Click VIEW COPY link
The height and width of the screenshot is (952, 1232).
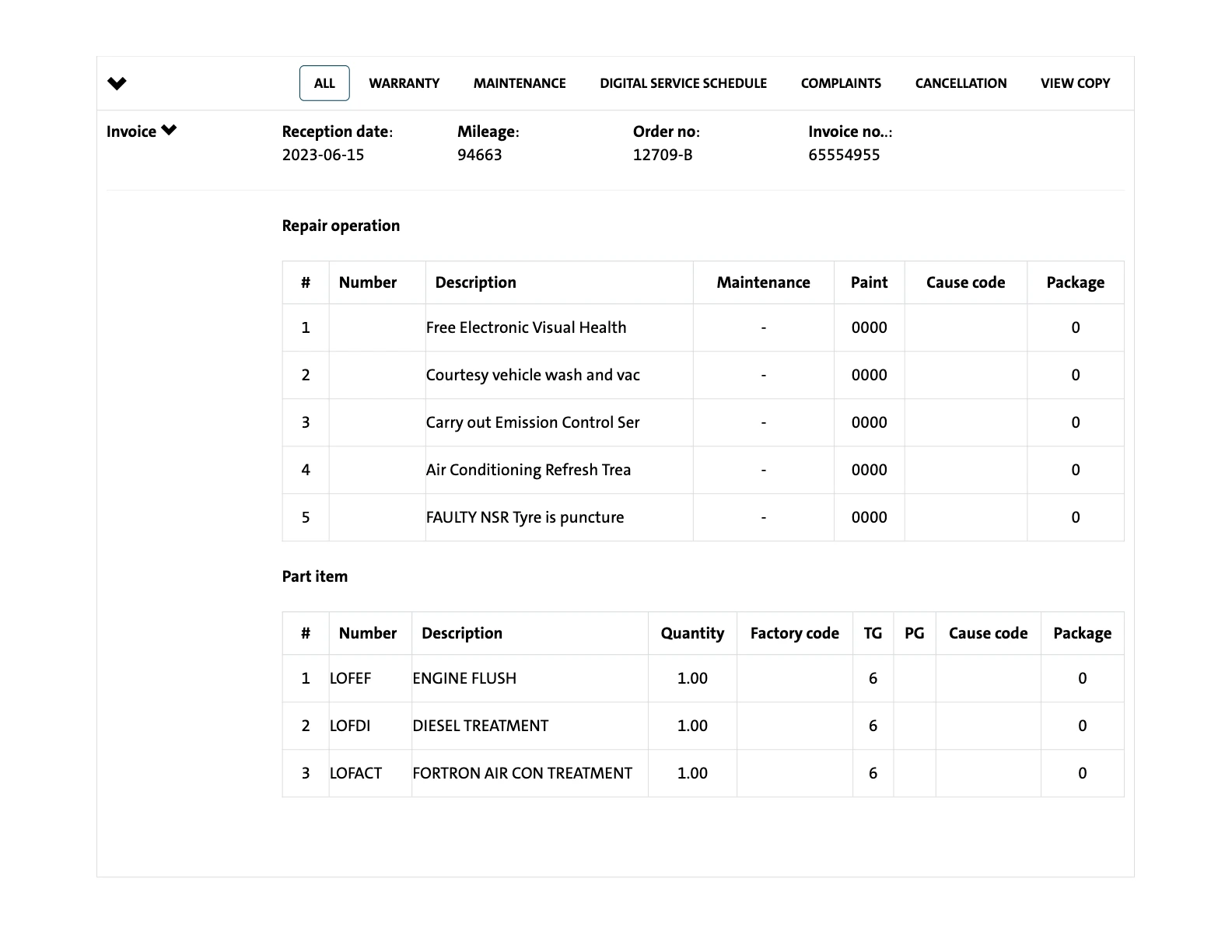click(1075, 83)
